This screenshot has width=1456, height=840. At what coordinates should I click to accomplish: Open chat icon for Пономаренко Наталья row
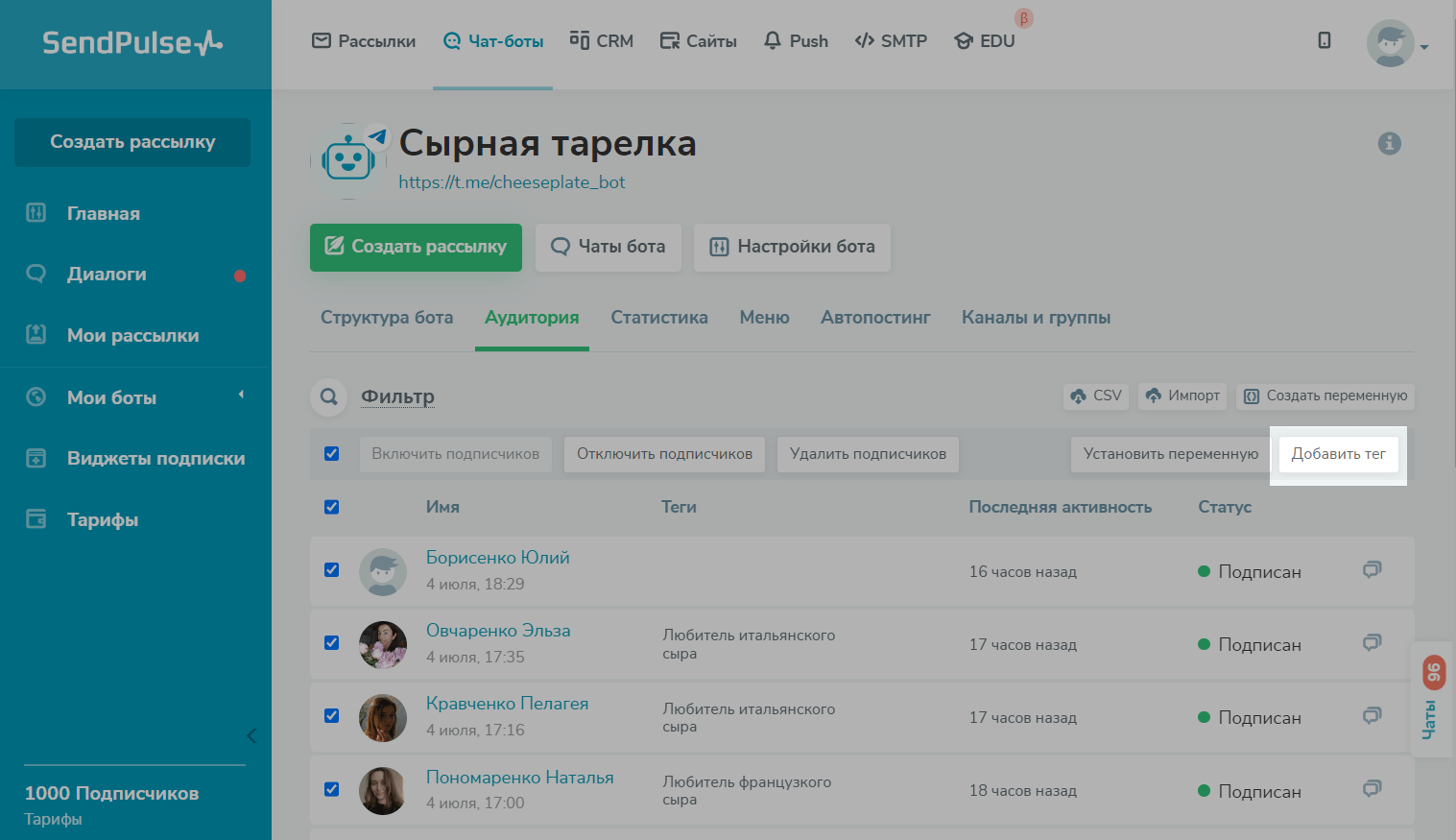(1372, 789)
